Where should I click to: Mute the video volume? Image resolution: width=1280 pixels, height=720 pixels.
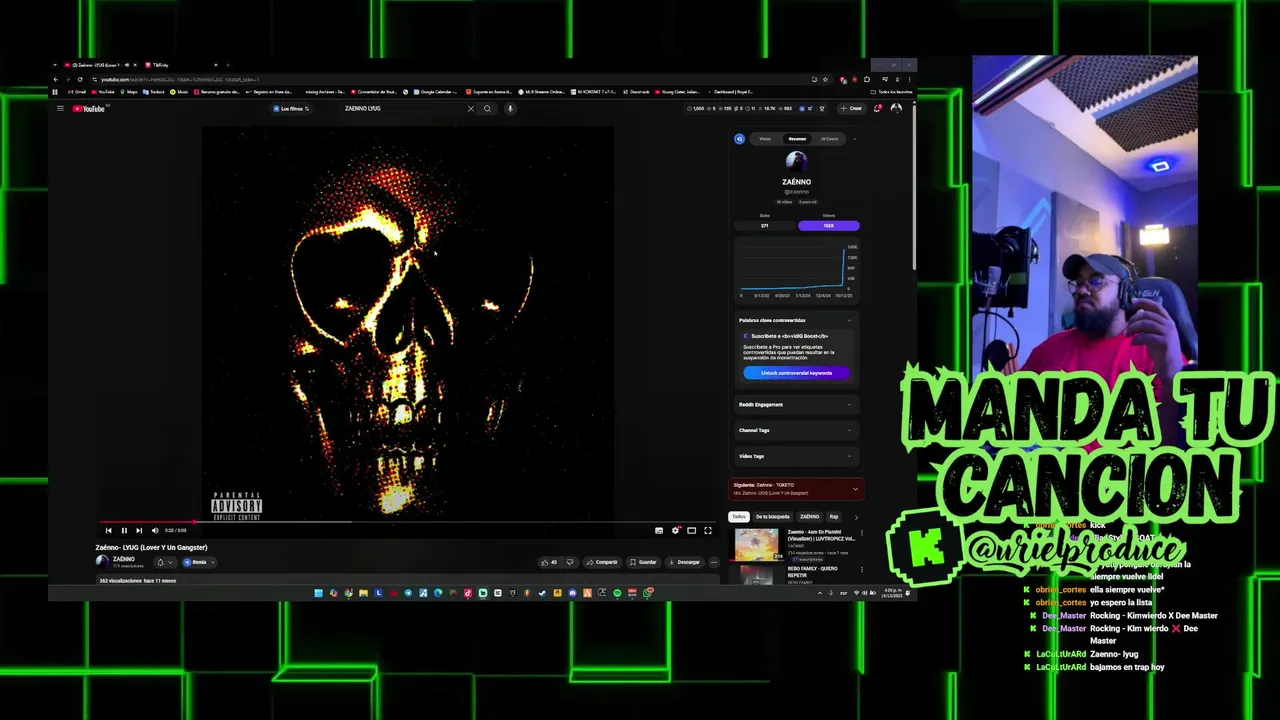(154, 531)
